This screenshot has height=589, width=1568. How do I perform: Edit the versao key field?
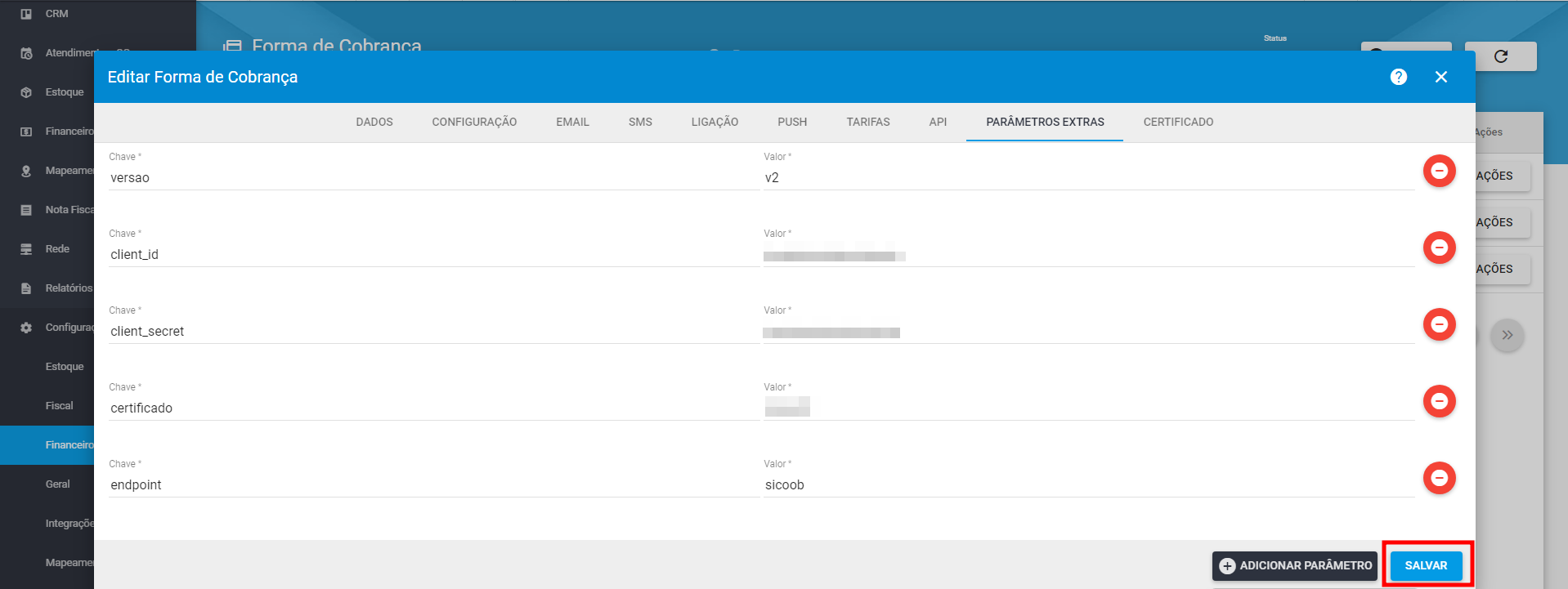tap(434, 177)
